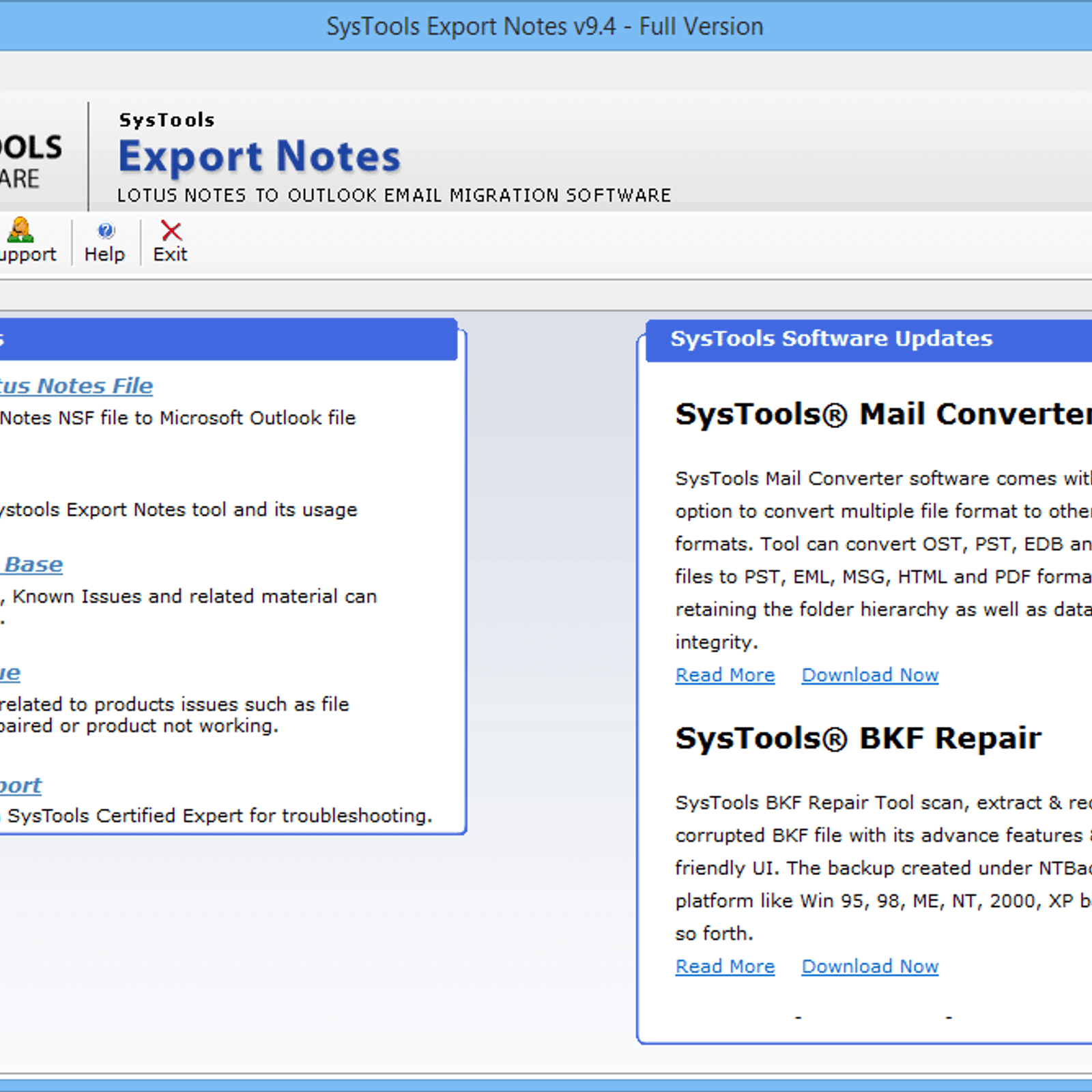1092x1092 pixels.
Task: Click the SysTools Mail Converter heading
Action: coord(883,414)
